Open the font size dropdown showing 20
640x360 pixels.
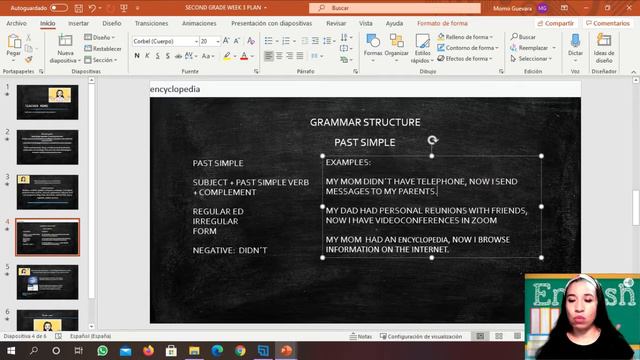(x=218, y=42)
